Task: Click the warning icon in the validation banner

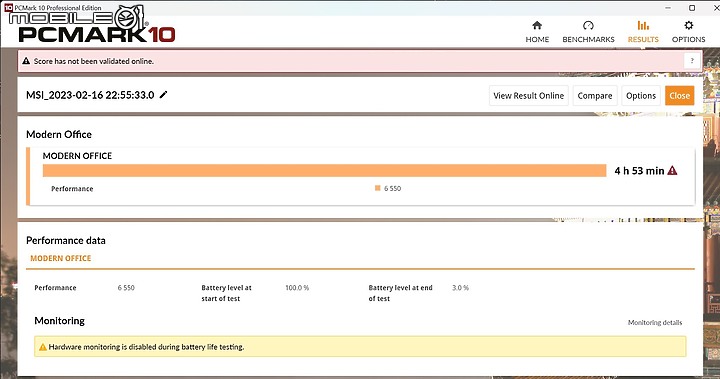Action: 26,61
